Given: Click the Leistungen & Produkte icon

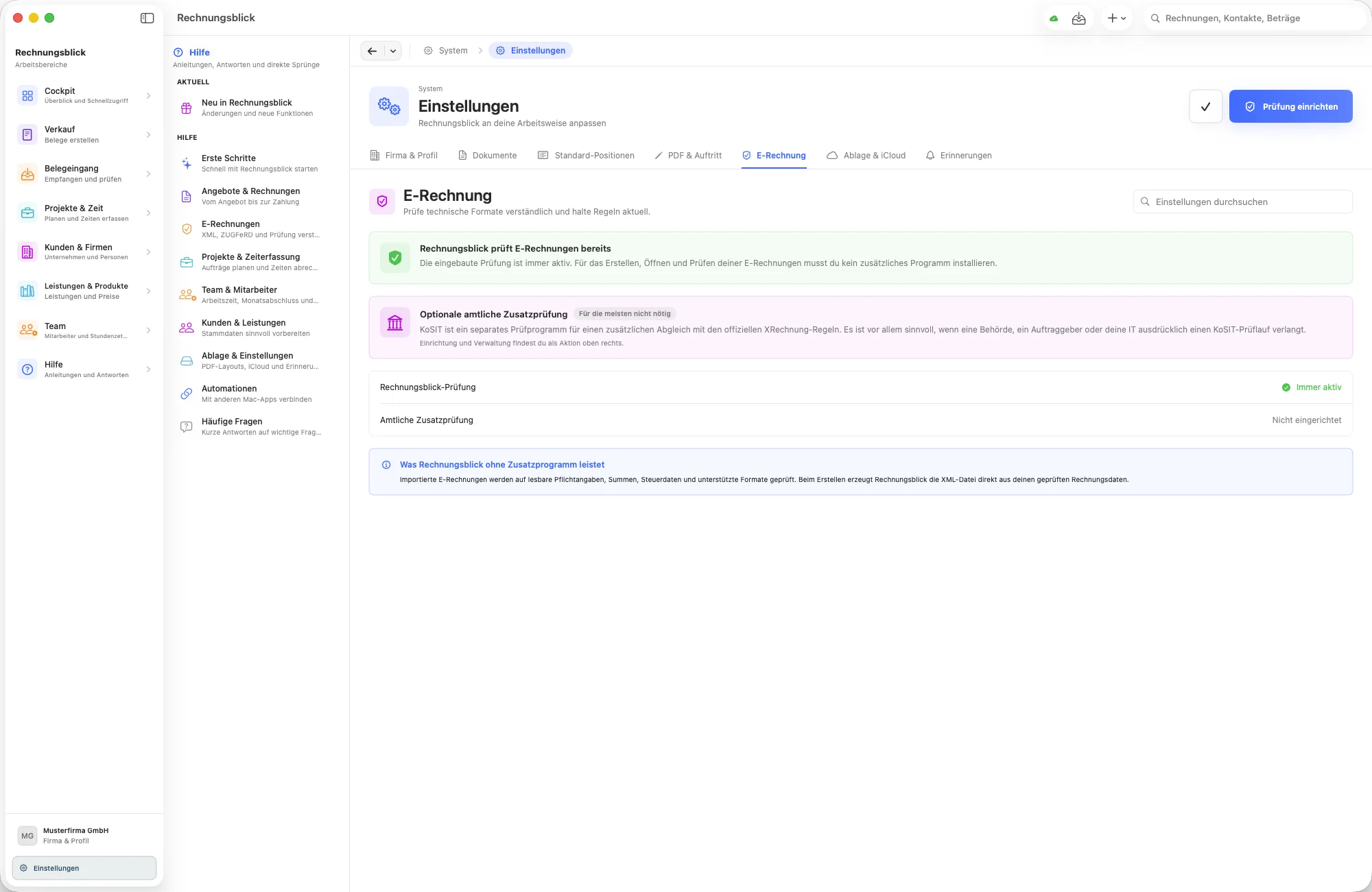Looking at the screenshot, I should pos(27,291).
